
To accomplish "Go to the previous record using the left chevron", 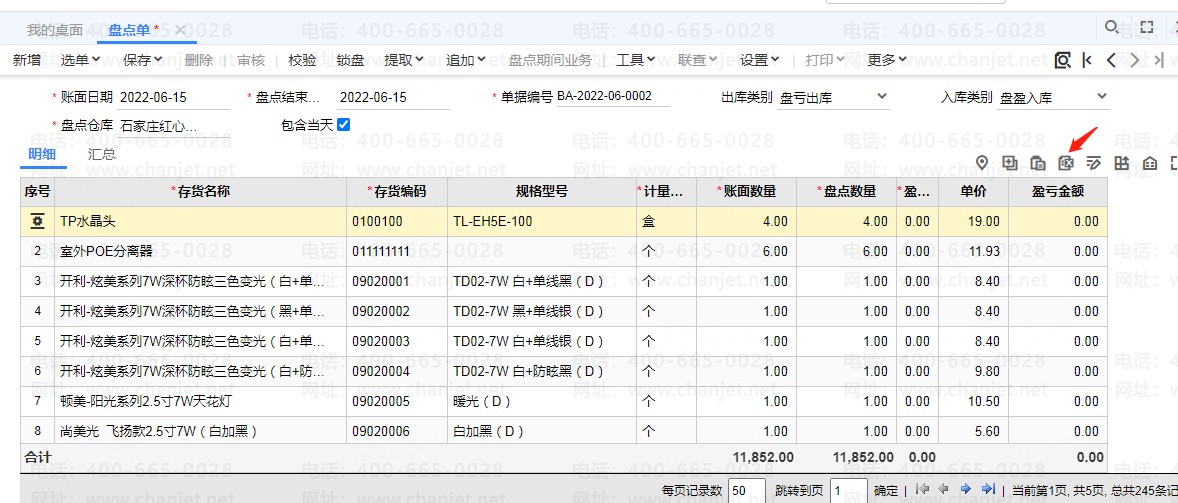I will [1111, 60].
